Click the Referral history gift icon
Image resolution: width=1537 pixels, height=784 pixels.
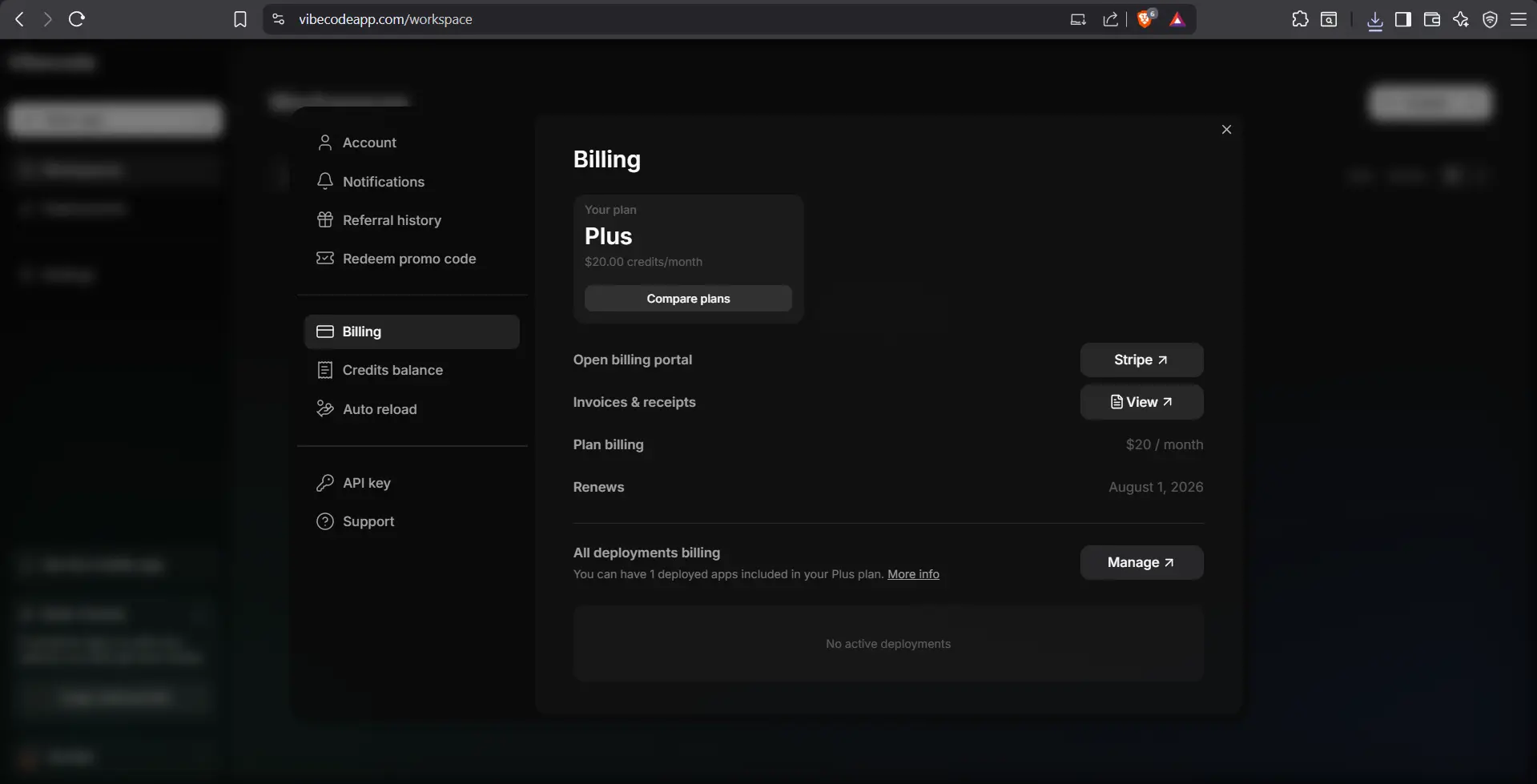pyautogui.click(x=324, y=219)
